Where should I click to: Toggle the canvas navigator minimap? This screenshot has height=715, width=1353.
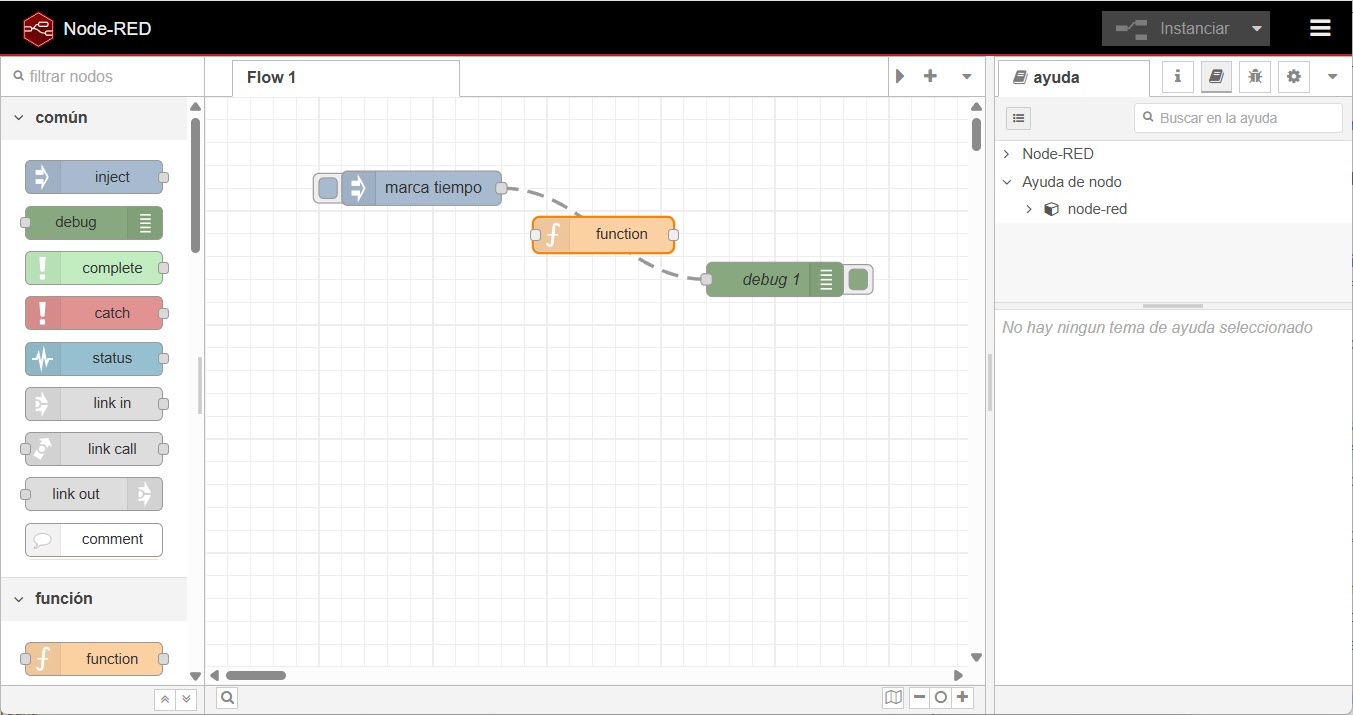point(893,697)
